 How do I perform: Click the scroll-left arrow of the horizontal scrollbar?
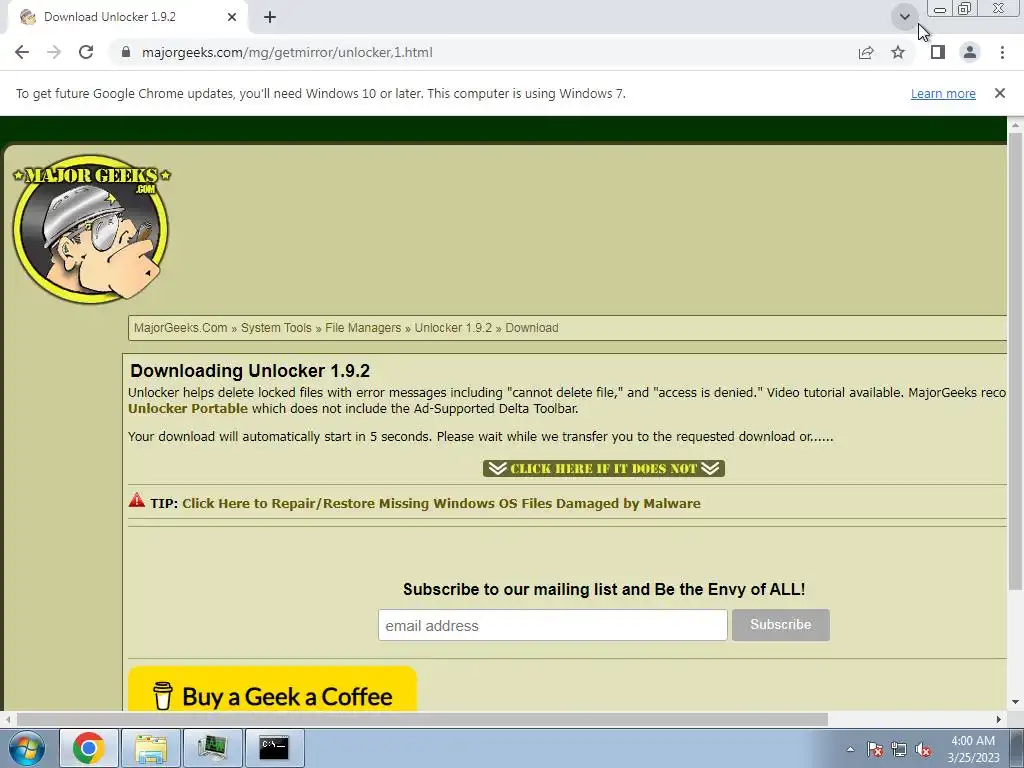click(x=7, y=719)
